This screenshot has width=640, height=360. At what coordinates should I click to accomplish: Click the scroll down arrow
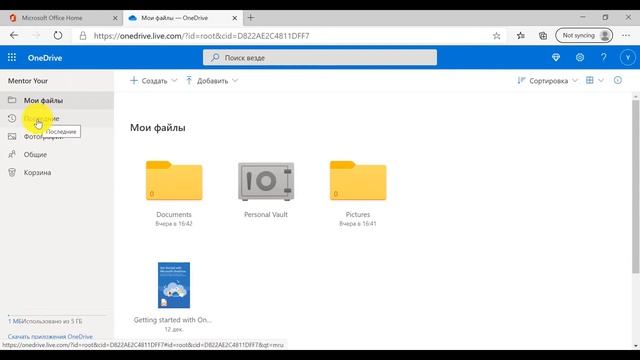(636, 346)
